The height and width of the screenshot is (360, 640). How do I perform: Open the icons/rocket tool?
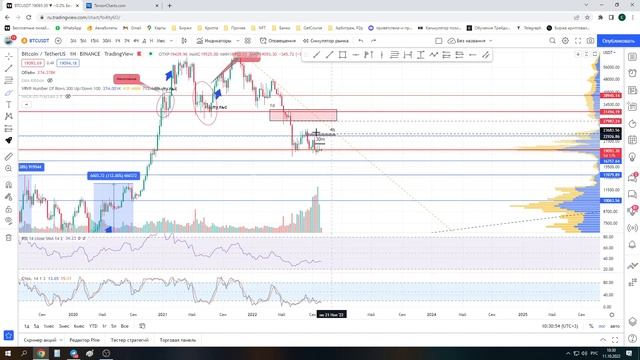click(9, 140)
